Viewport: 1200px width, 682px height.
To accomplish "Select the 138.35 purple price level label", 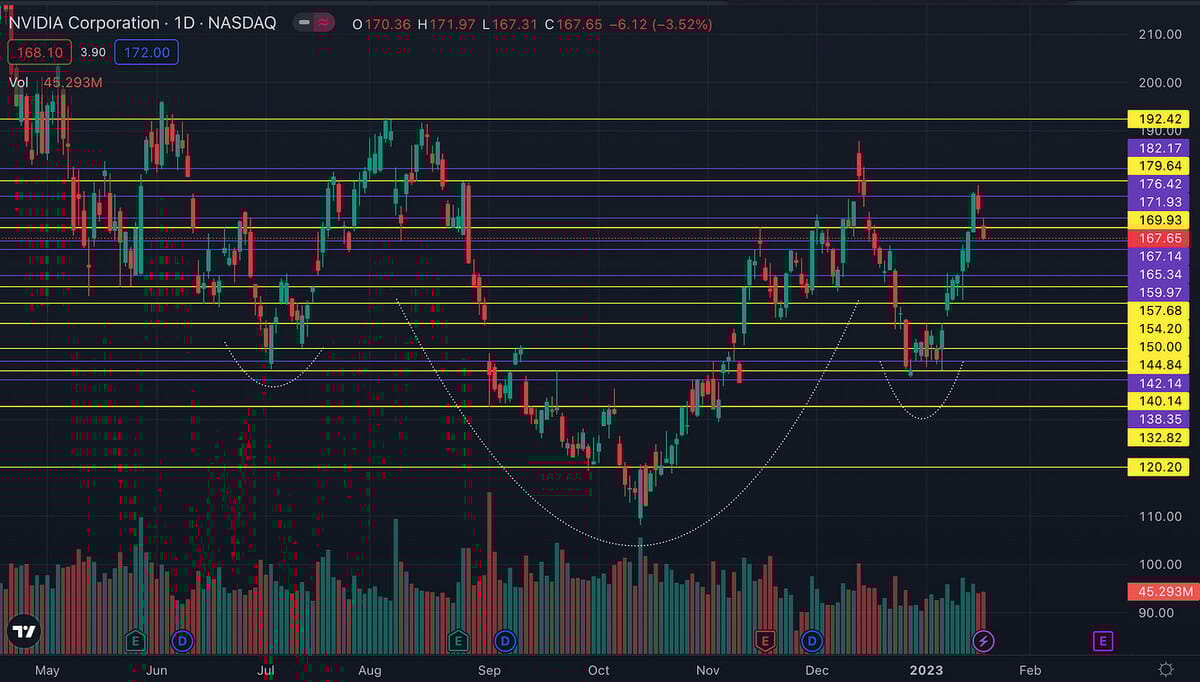I will click(1160, 419).
